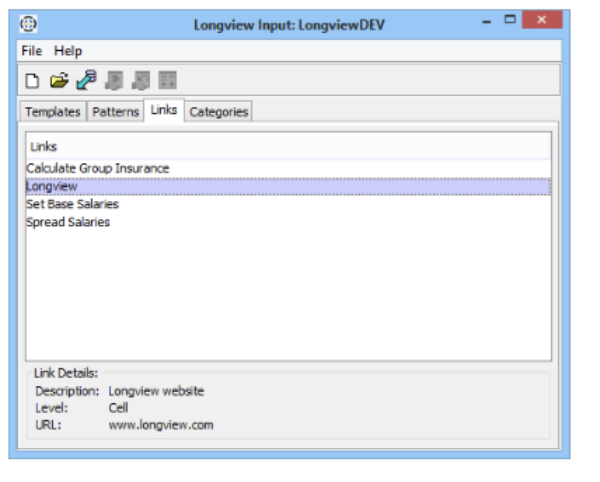This screenshot has height=482, width=600.
Task: Click the last greyed-out grid toolbar icon
Action: (167, 80)
